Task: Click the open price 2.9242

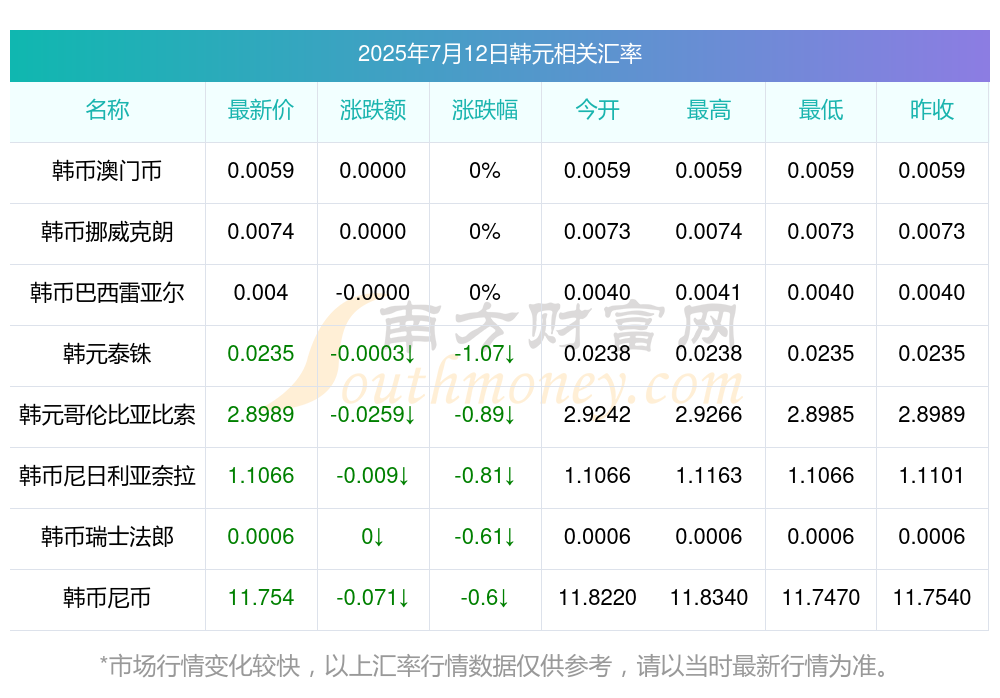Action: [597, 415]
